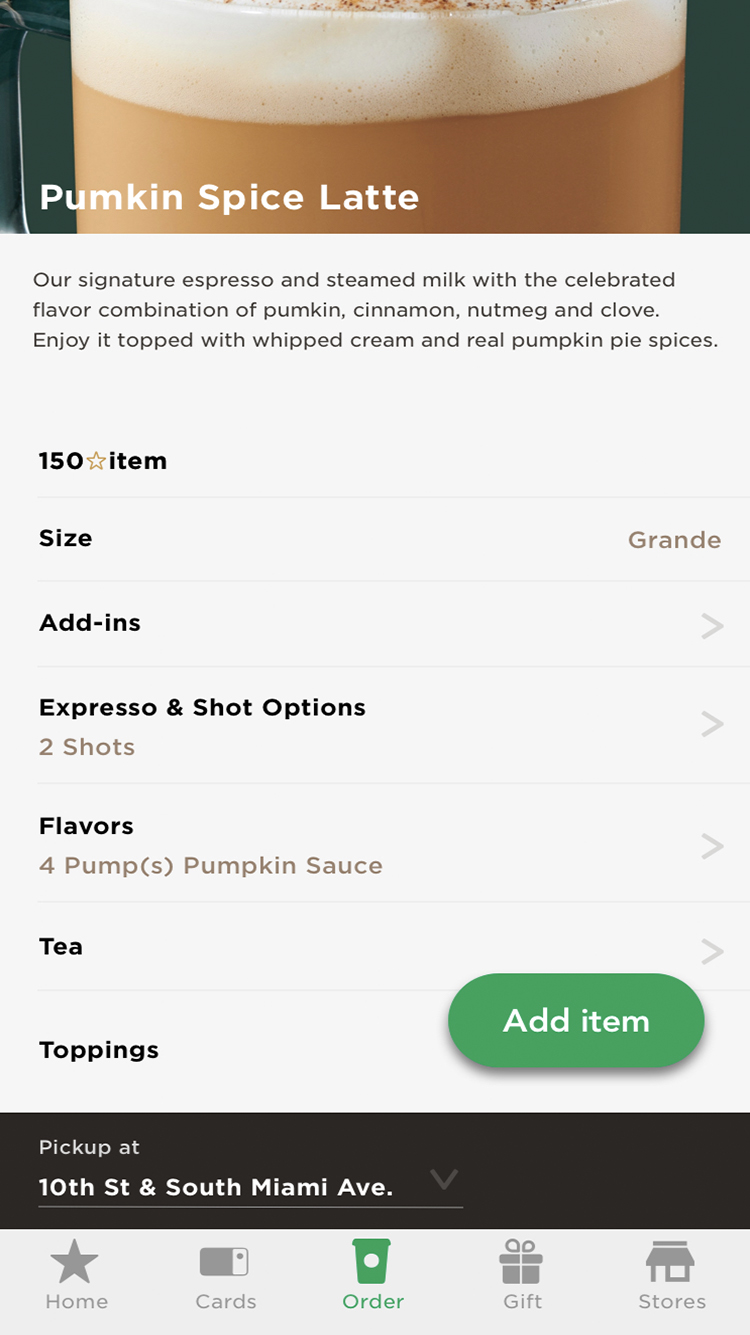
Task: Open the pickup location dropdown arrow
Action: coord(443,1180)
